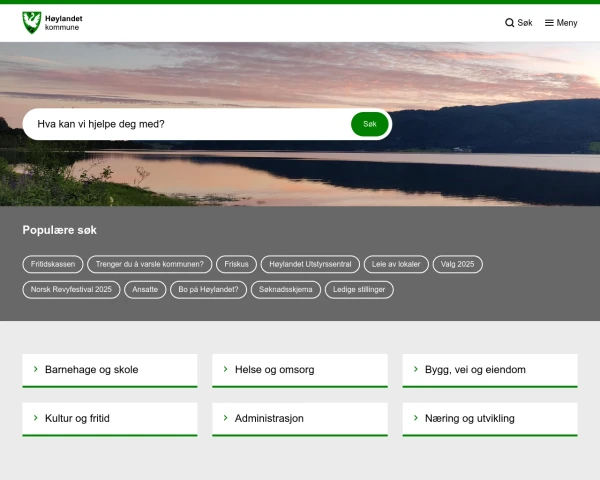This screenshot has height=480, width=600.
Task: Open the Ledige stillinger tag
Action: coord(359,289)
